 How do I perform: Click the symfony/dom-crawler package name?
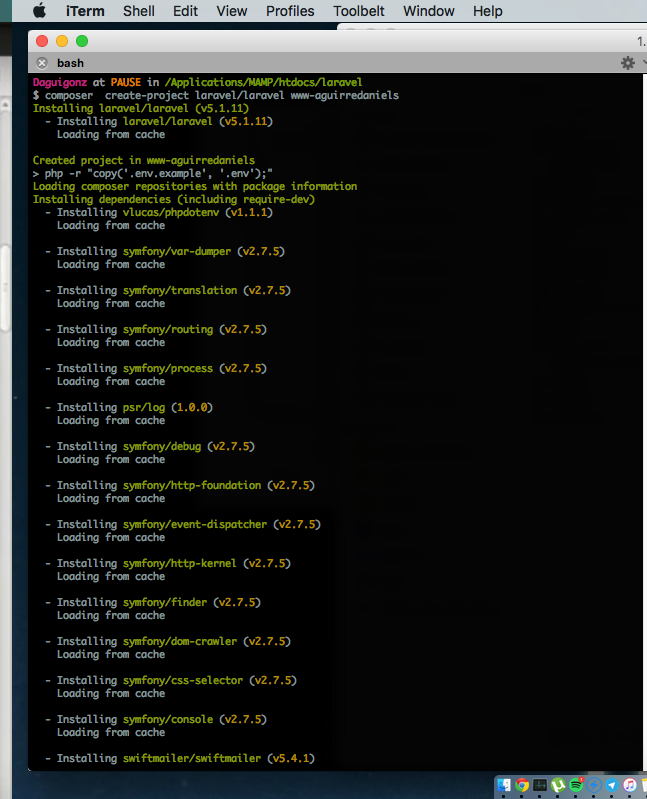pyautogui.click(x=180, y=641)
